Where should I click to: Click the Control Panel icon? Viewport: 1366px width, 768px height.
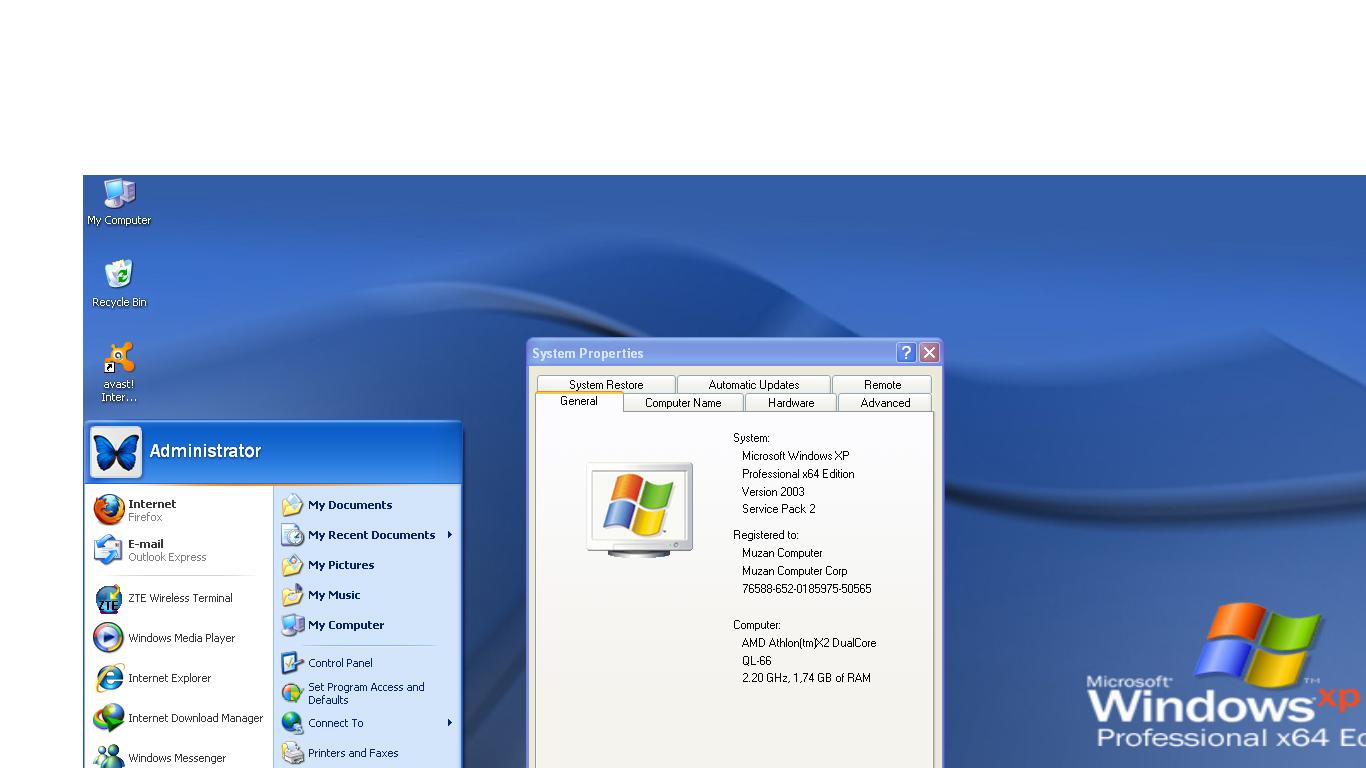click(292, 663)
